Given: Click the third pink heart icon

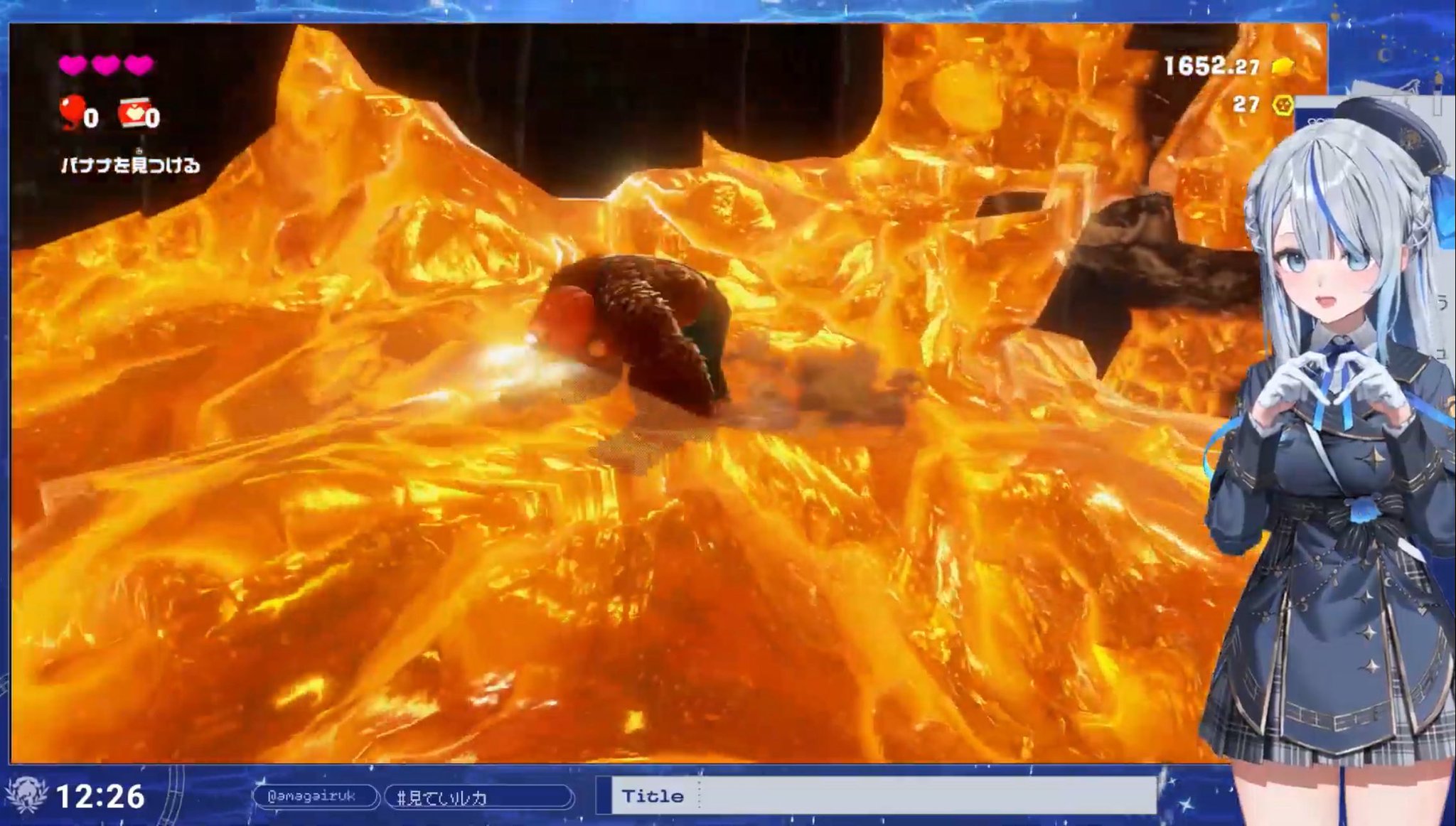Looking at the screenshot, I should pyautogui.click(x=139, y=65).
